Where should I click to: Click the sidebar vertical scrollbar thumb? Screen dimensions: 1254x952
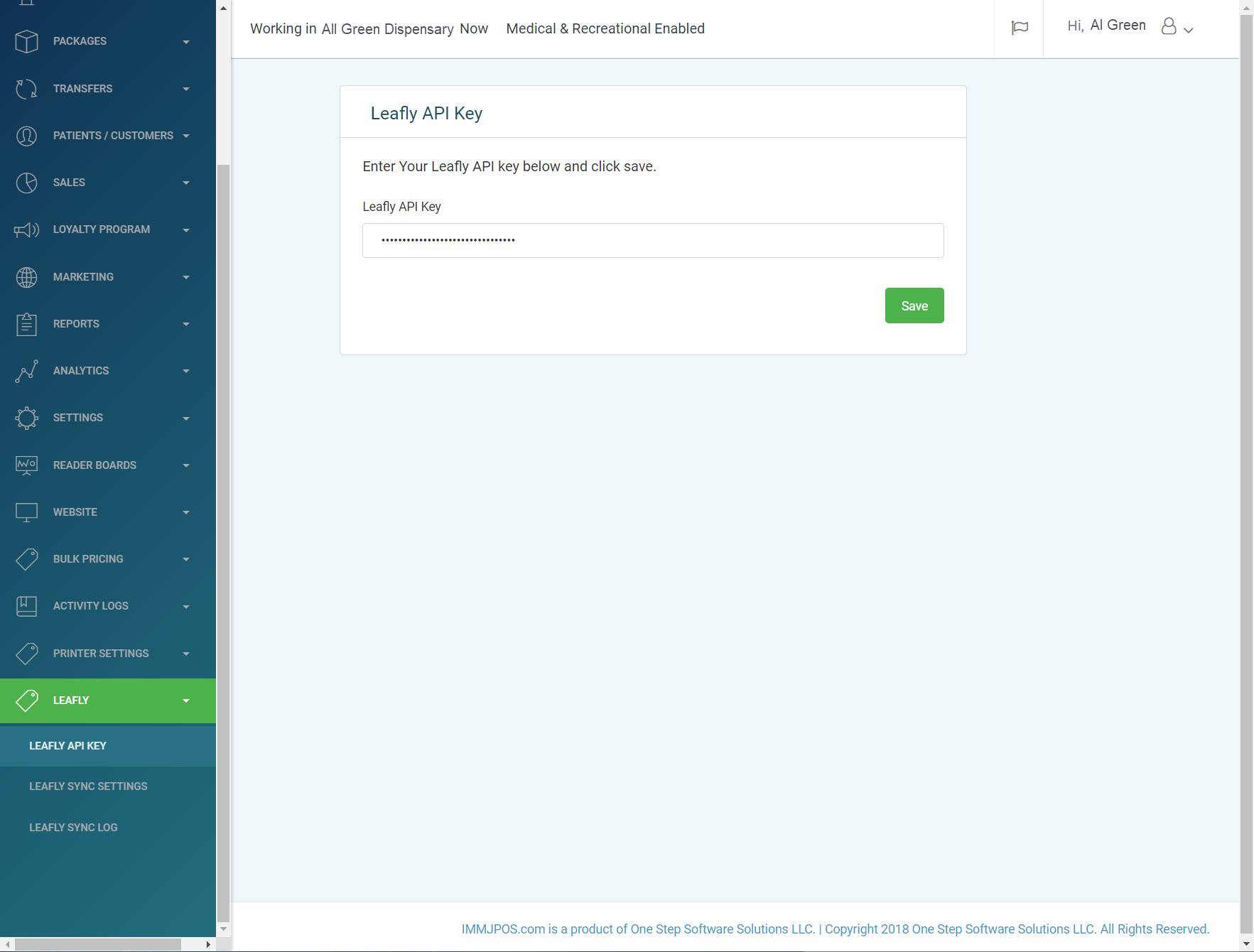[223, 543]
